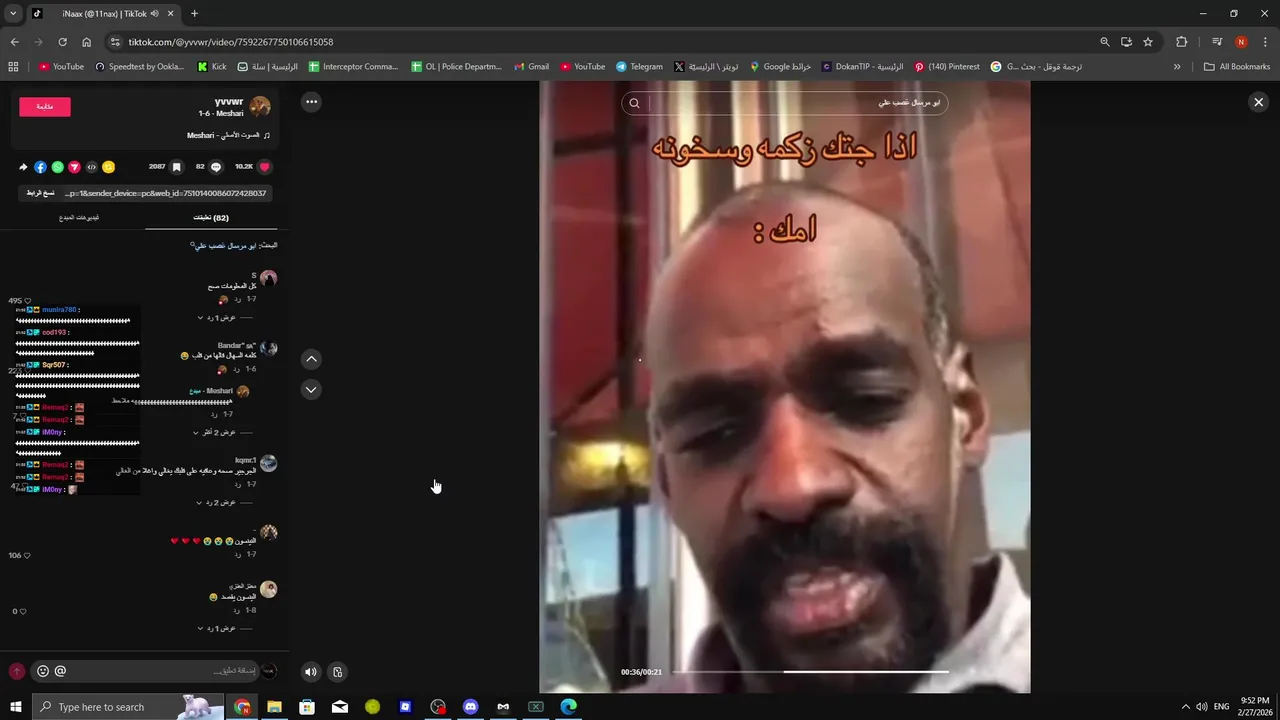Like S's comment with 495 likes
1280x720 pixels.
(27, 300)
